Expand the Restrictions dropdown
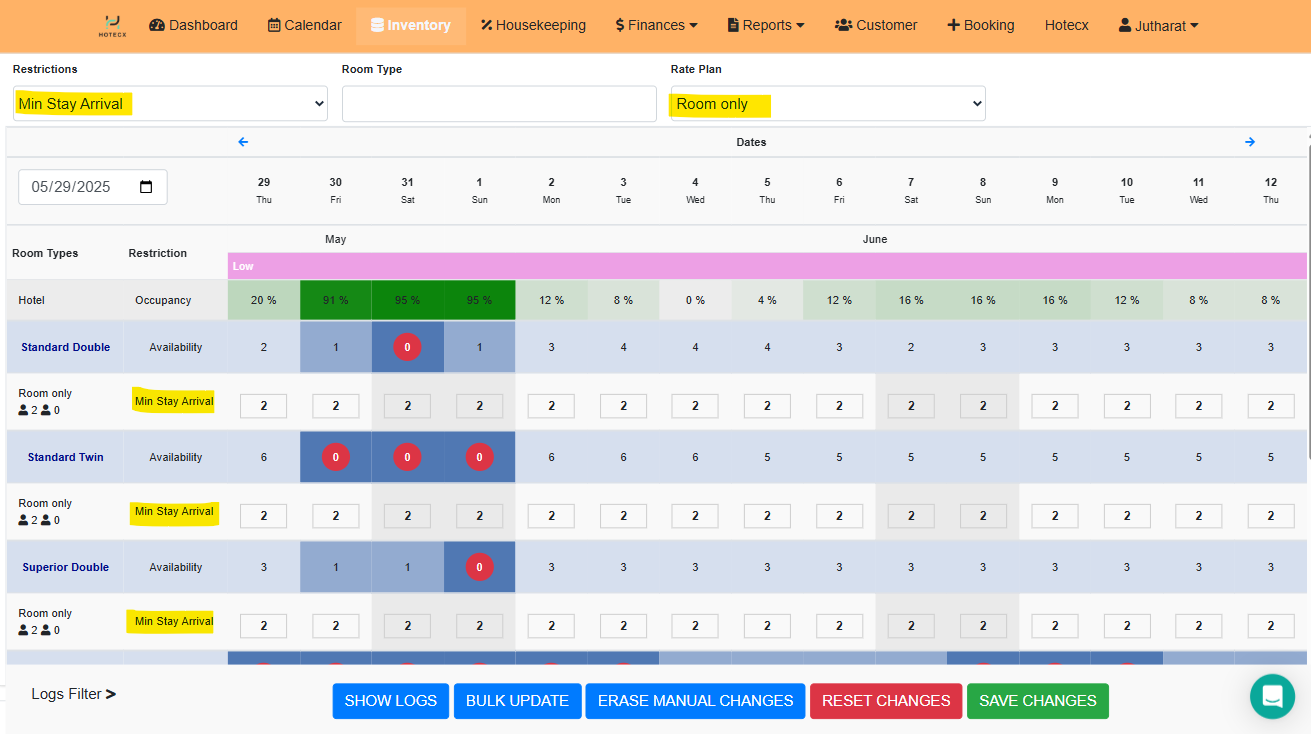The width and height of the screenshot is (1311, 734). (170, 104)
